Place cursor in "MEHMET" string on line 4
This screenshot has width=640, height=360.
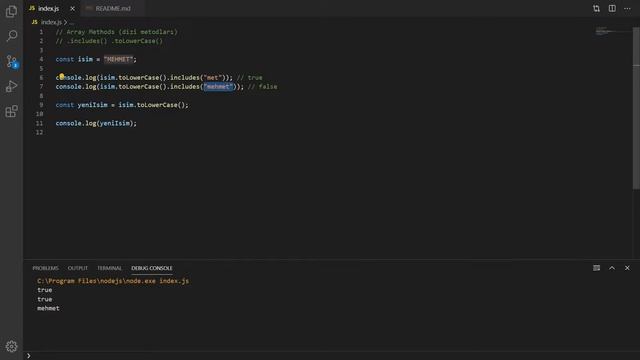click(118, 59)
